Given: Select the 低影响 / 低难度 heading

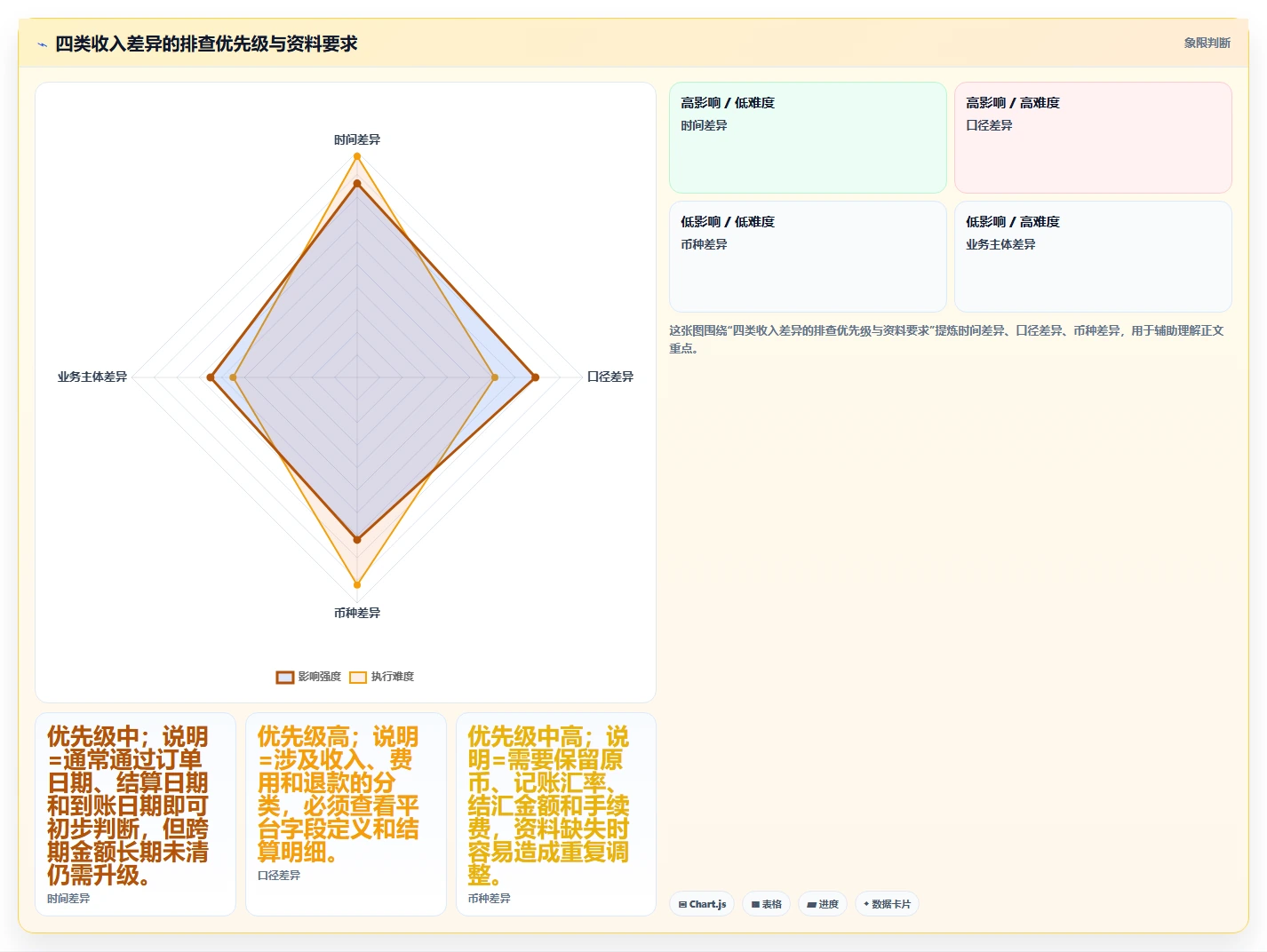Looking at the screenshot, I should (x=728, y=222).
